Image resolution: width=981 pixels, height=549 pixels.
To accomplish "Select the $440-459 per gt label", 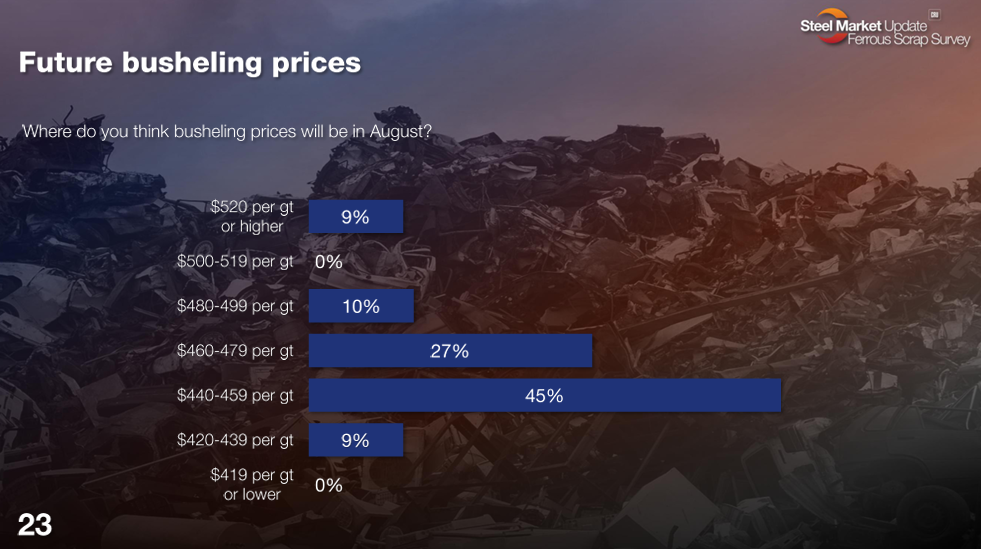I will pyautogui.click(x=235, y=396).
